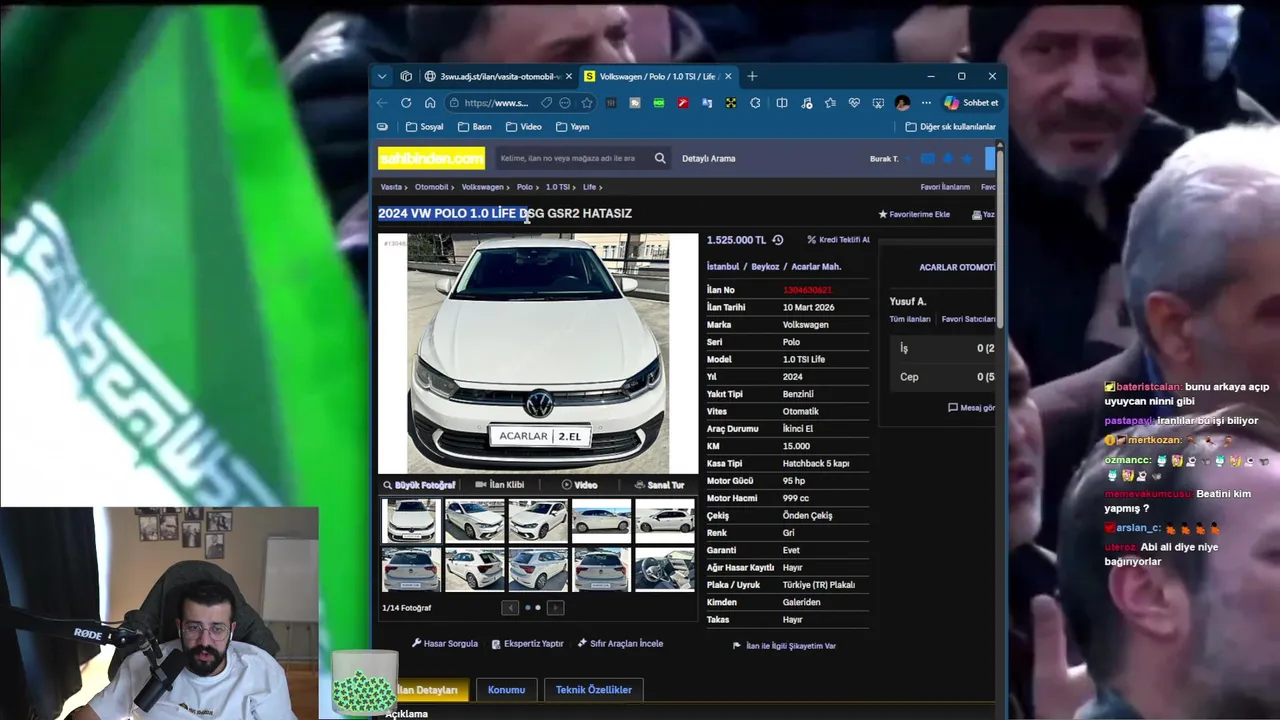The width and height of the screenshot is (1280, 720).
Task: Open the main car front photo
Action: coord(538,353)
